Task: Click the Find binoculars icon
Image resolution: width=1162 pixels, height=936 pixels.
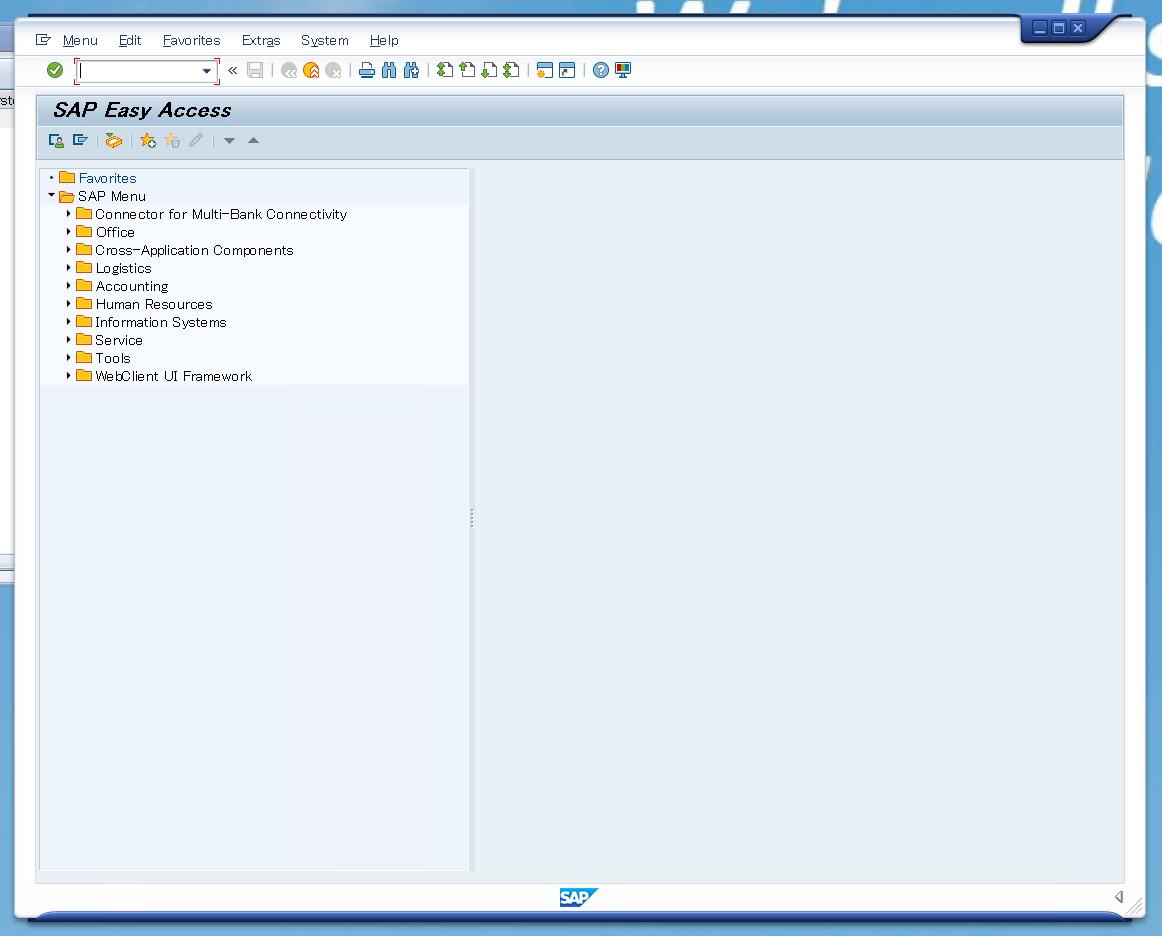Action: [389, 70]
